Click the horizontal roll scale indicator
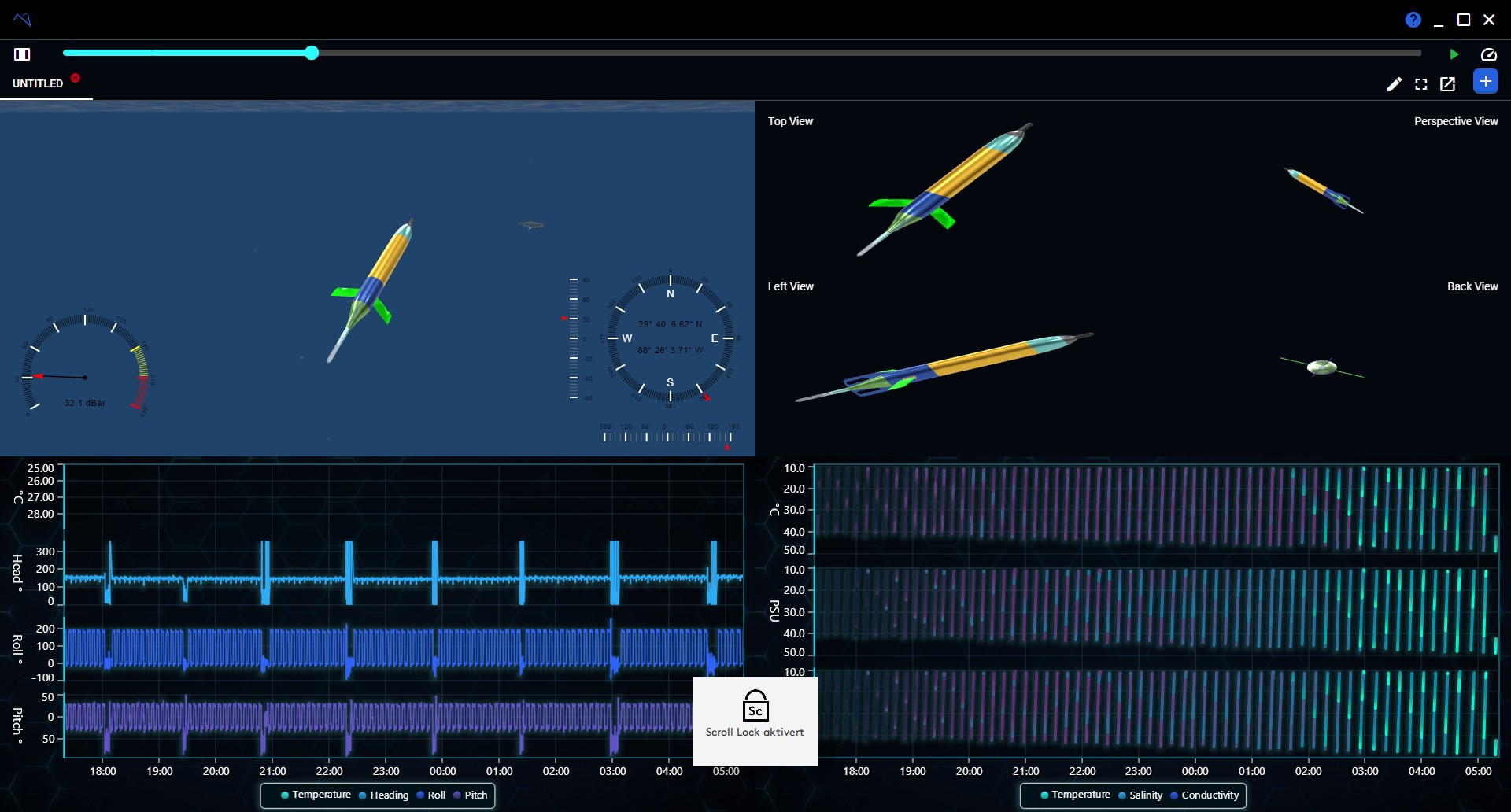The height and width of the screenshot is (812, 1511). [x=667, y=435]
